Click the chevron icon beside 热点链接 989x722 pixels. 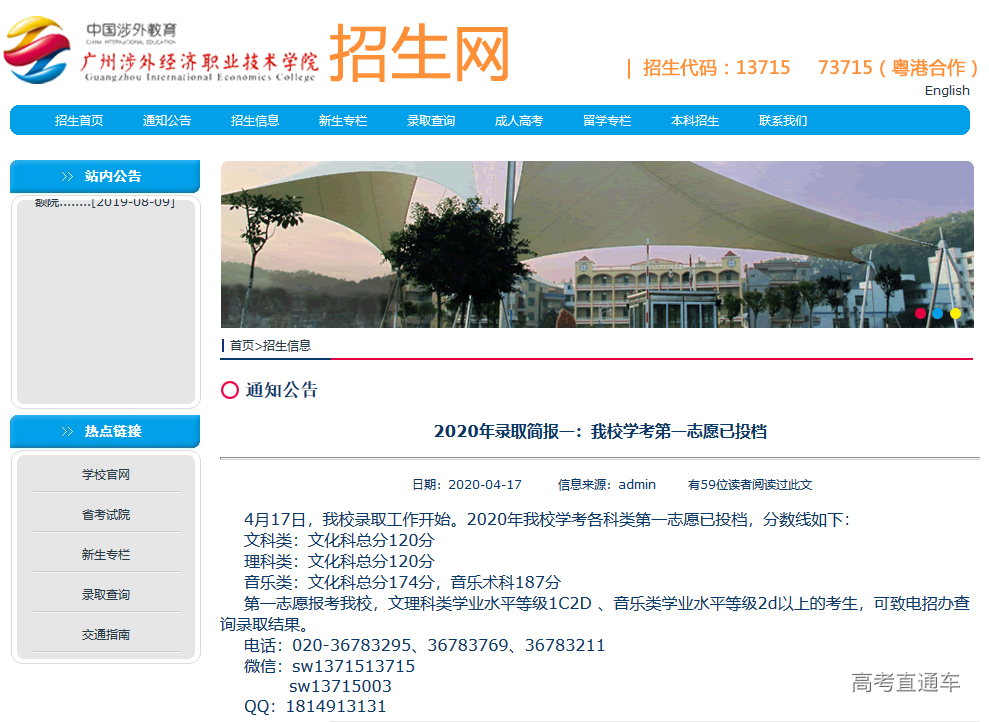[x=67, y=432]
